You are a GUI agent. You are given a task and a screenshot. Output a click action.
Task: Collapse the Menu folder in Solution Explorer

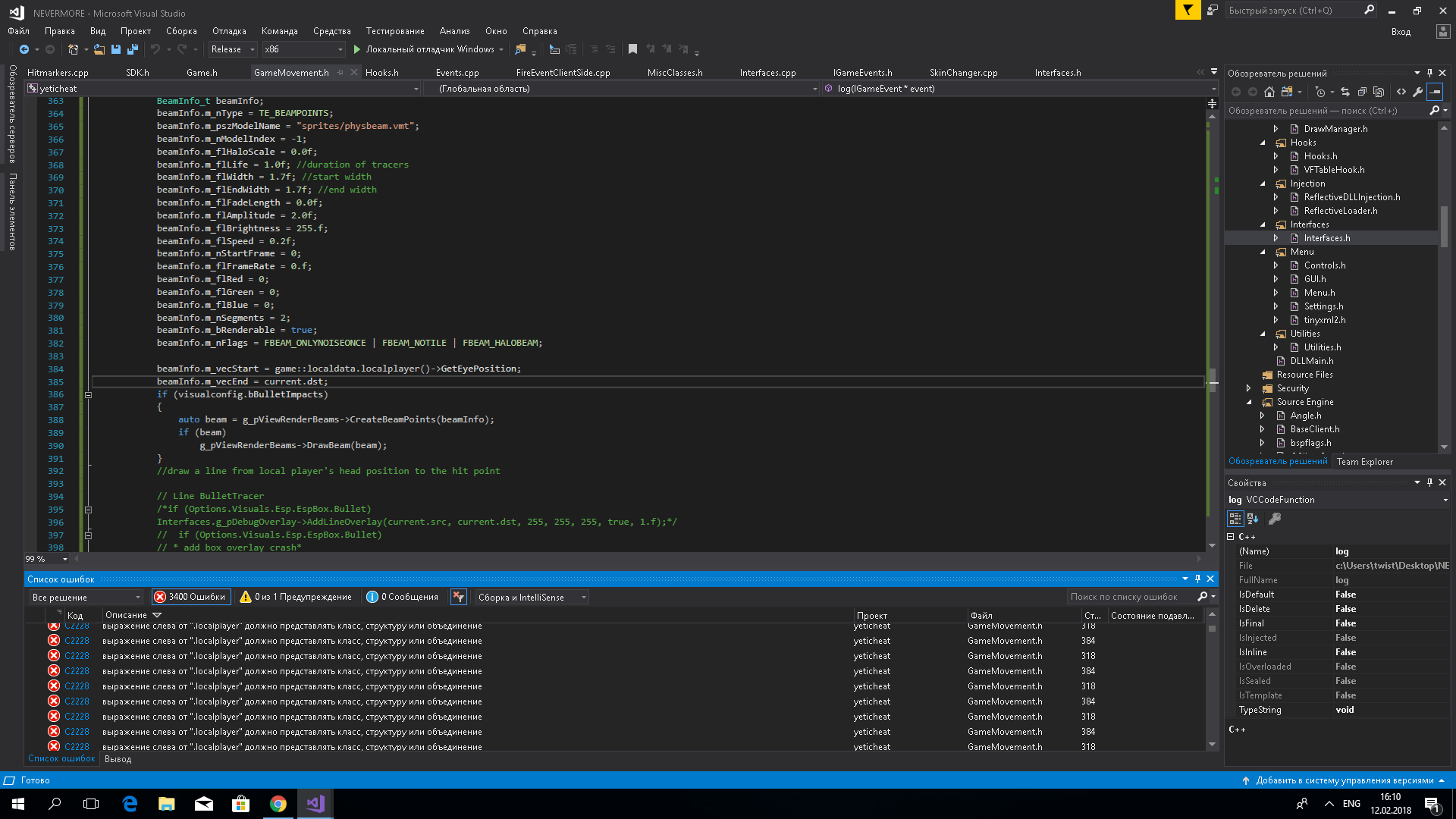click(x=1263, y=252)
